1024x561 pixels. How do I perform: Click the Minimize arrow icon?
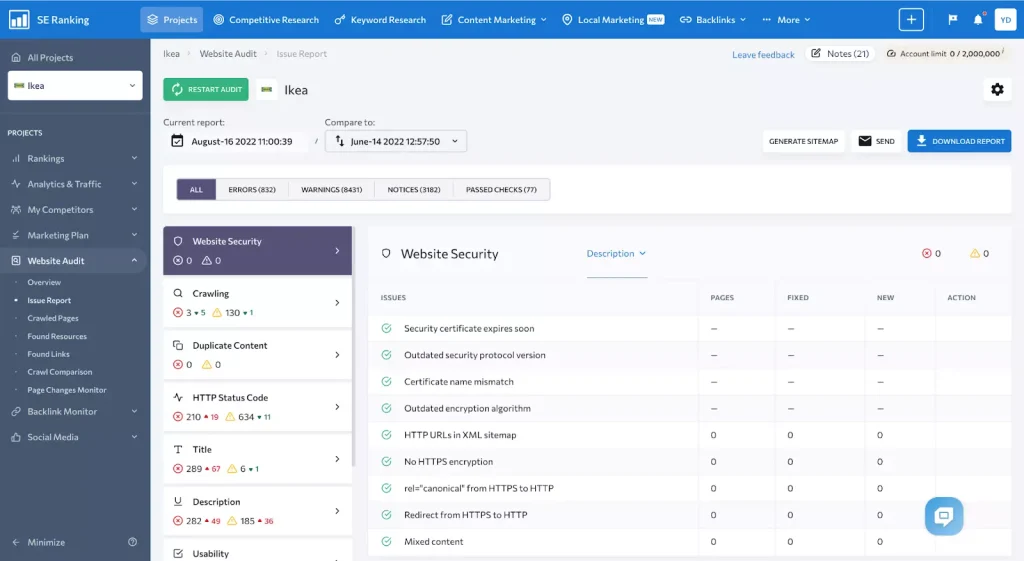point(16,542)
